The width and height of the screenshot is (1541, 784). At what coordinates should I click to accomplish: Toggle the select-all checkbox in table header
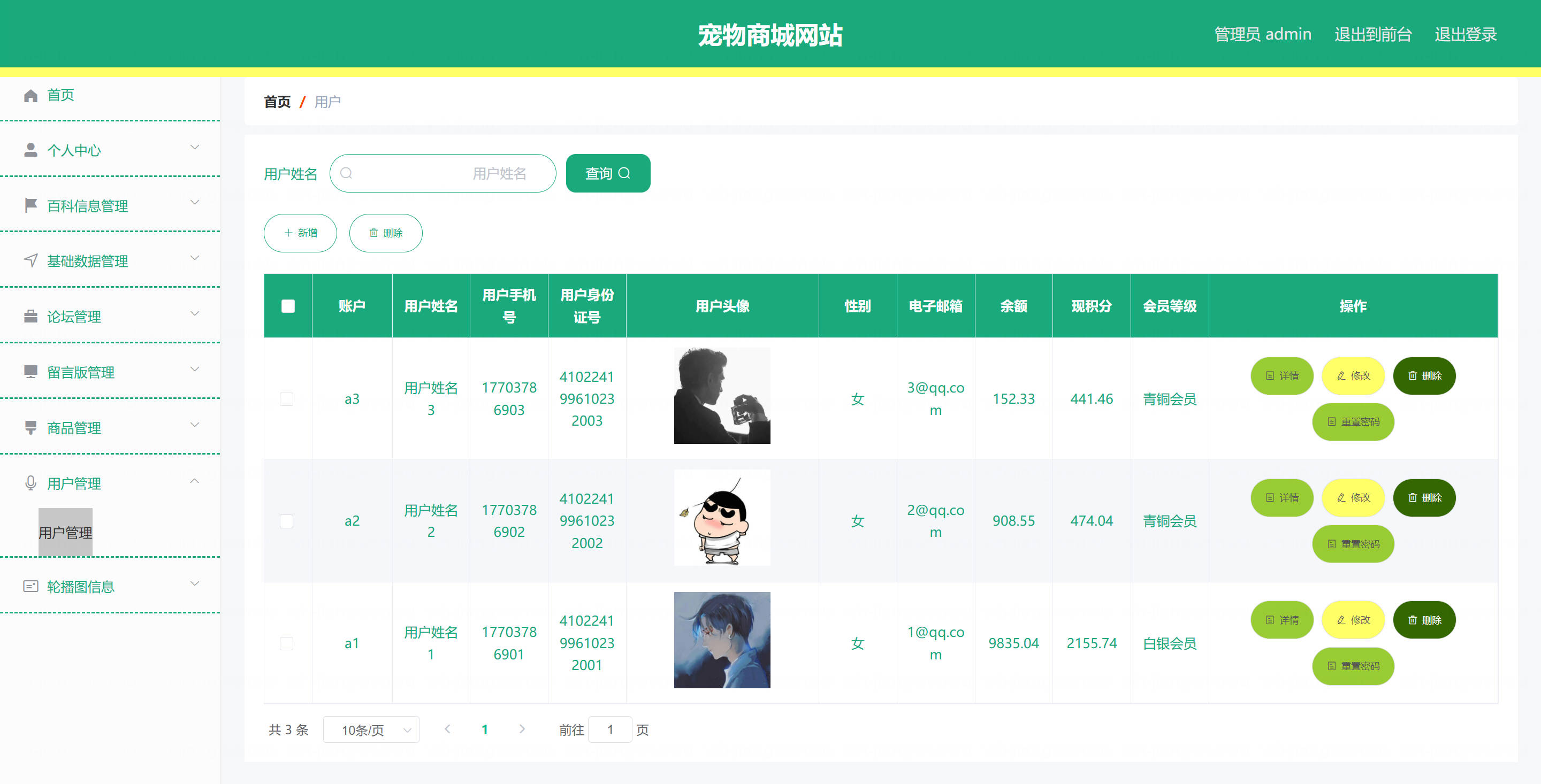click(288, 306)
